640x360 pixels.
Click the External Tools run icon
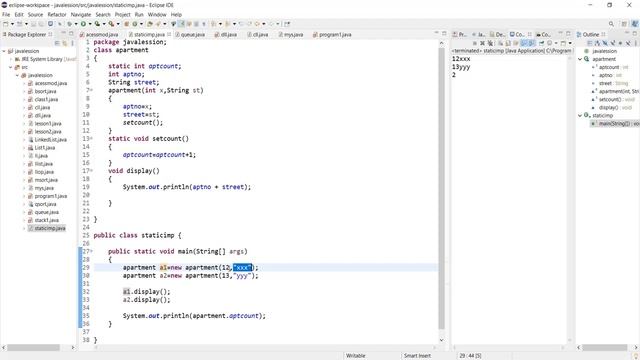(x=111, y=24)
